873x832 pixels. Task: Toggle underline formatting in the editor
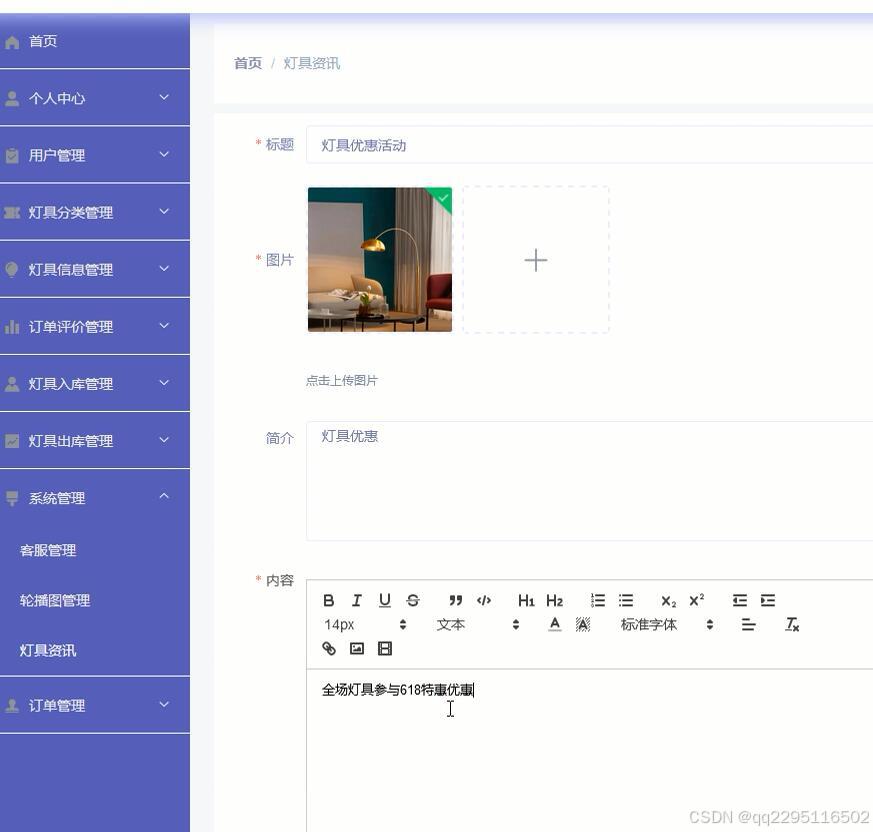coord(385,600)
